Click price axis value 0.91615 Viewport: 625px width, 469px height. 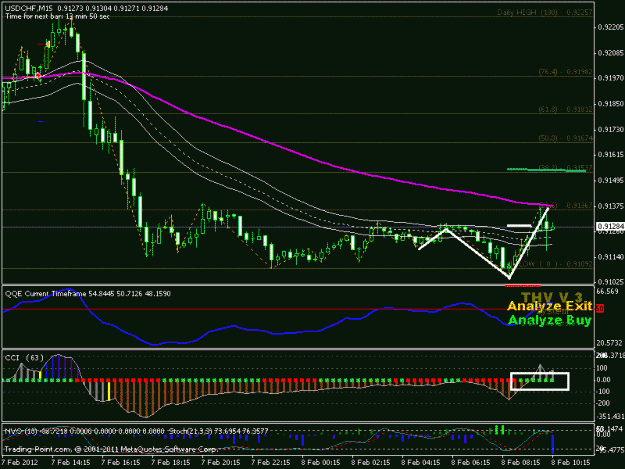tap(610, 155)
